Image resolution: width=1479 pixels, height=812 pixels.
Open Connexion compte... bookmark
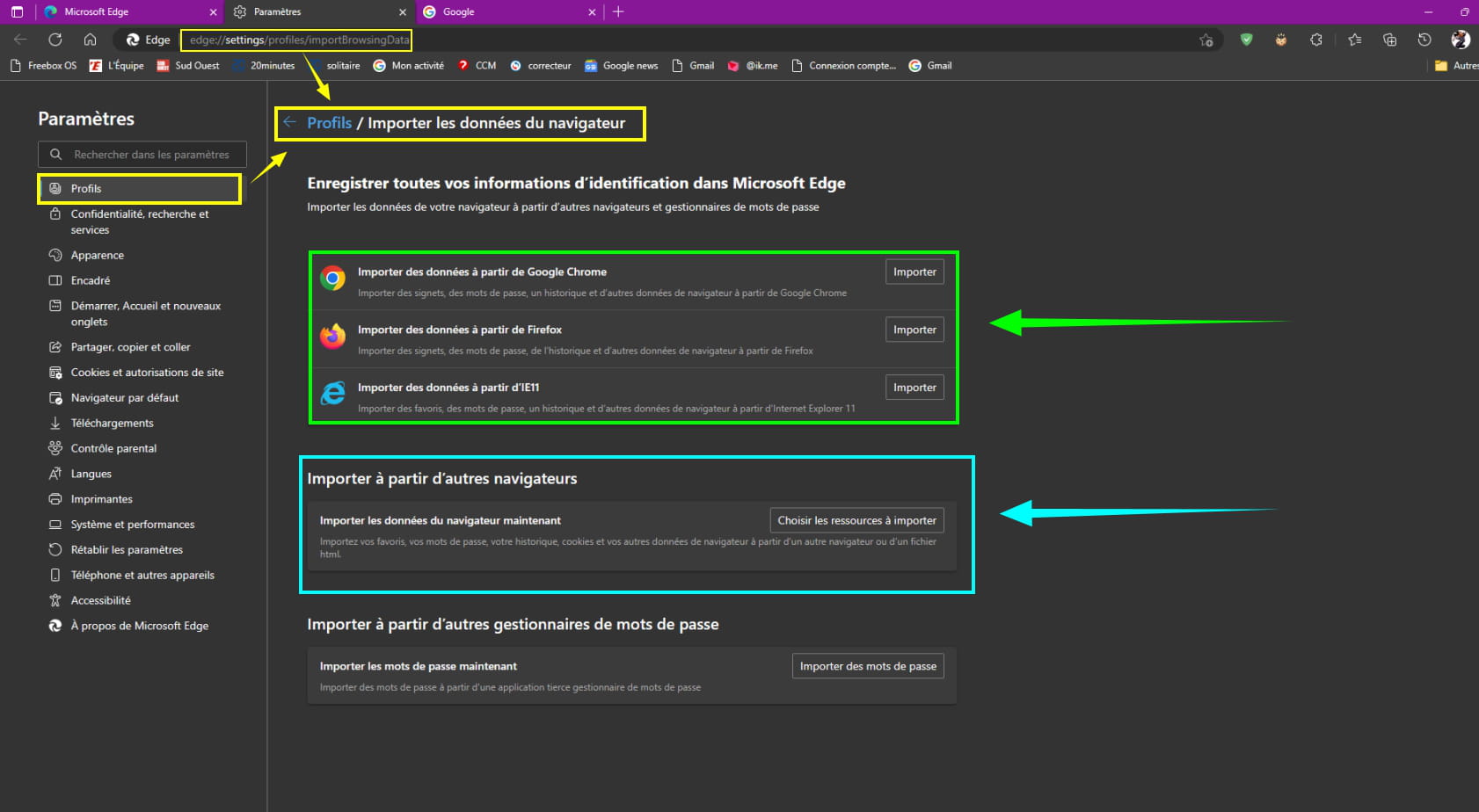coord(844,66)
